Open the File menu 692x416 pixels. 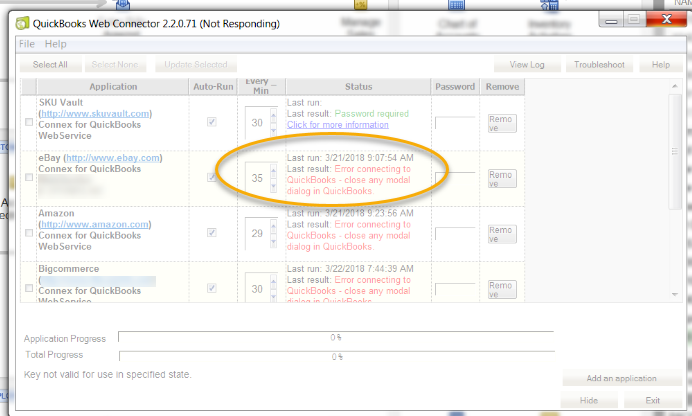tap(26, 44)
